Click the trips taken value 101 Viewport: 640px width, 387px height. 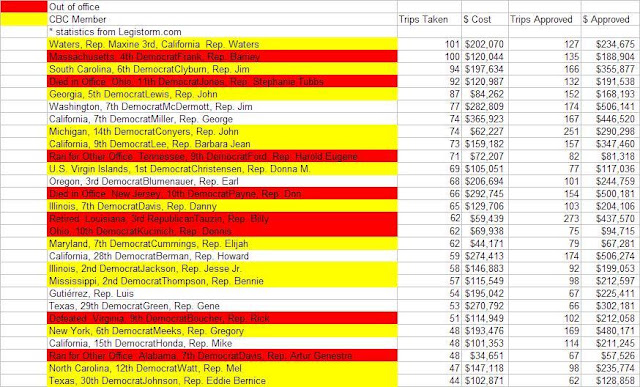tap(452, 44)
